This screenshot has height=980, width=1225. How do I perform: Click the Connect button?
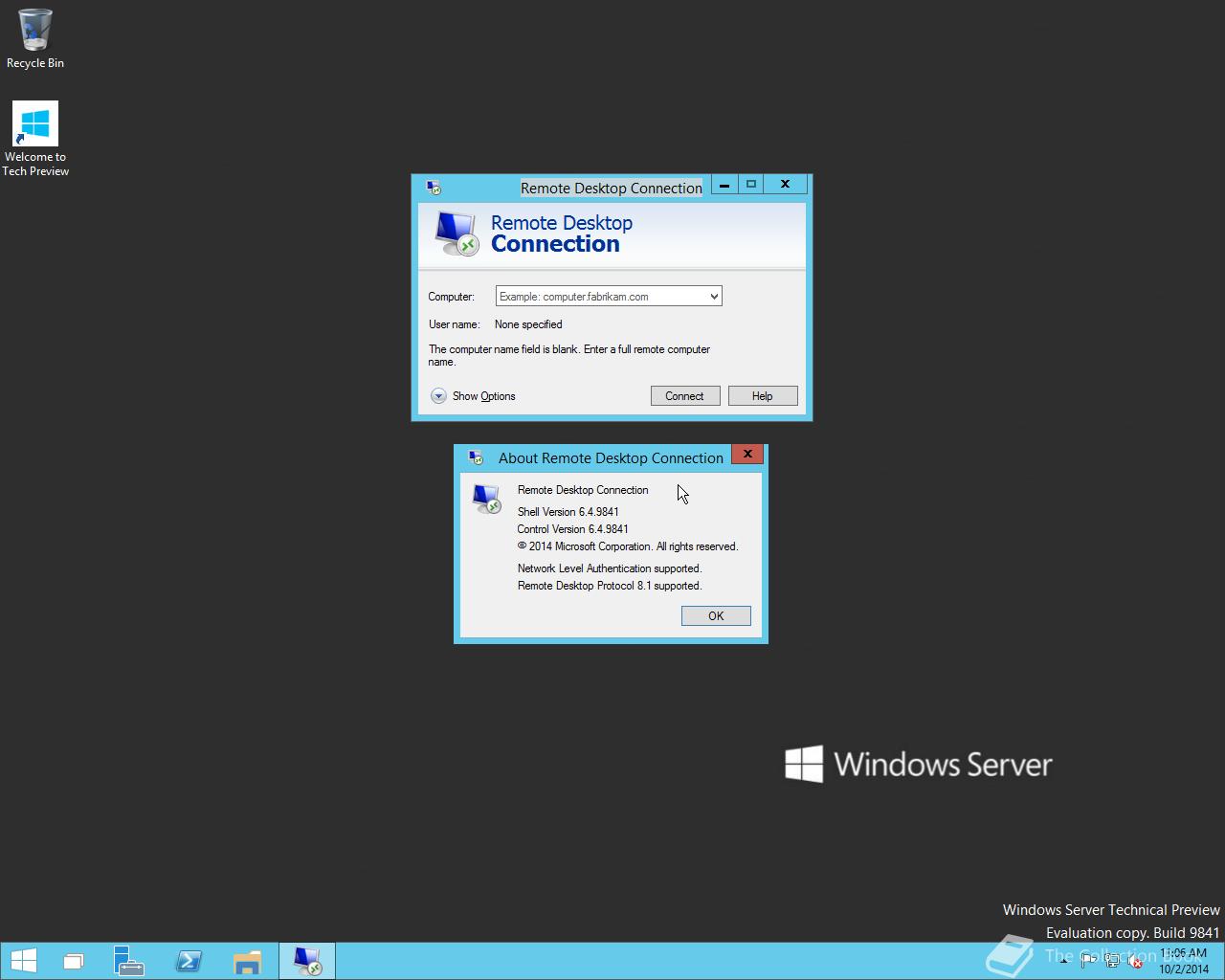(x=685, y=396)
